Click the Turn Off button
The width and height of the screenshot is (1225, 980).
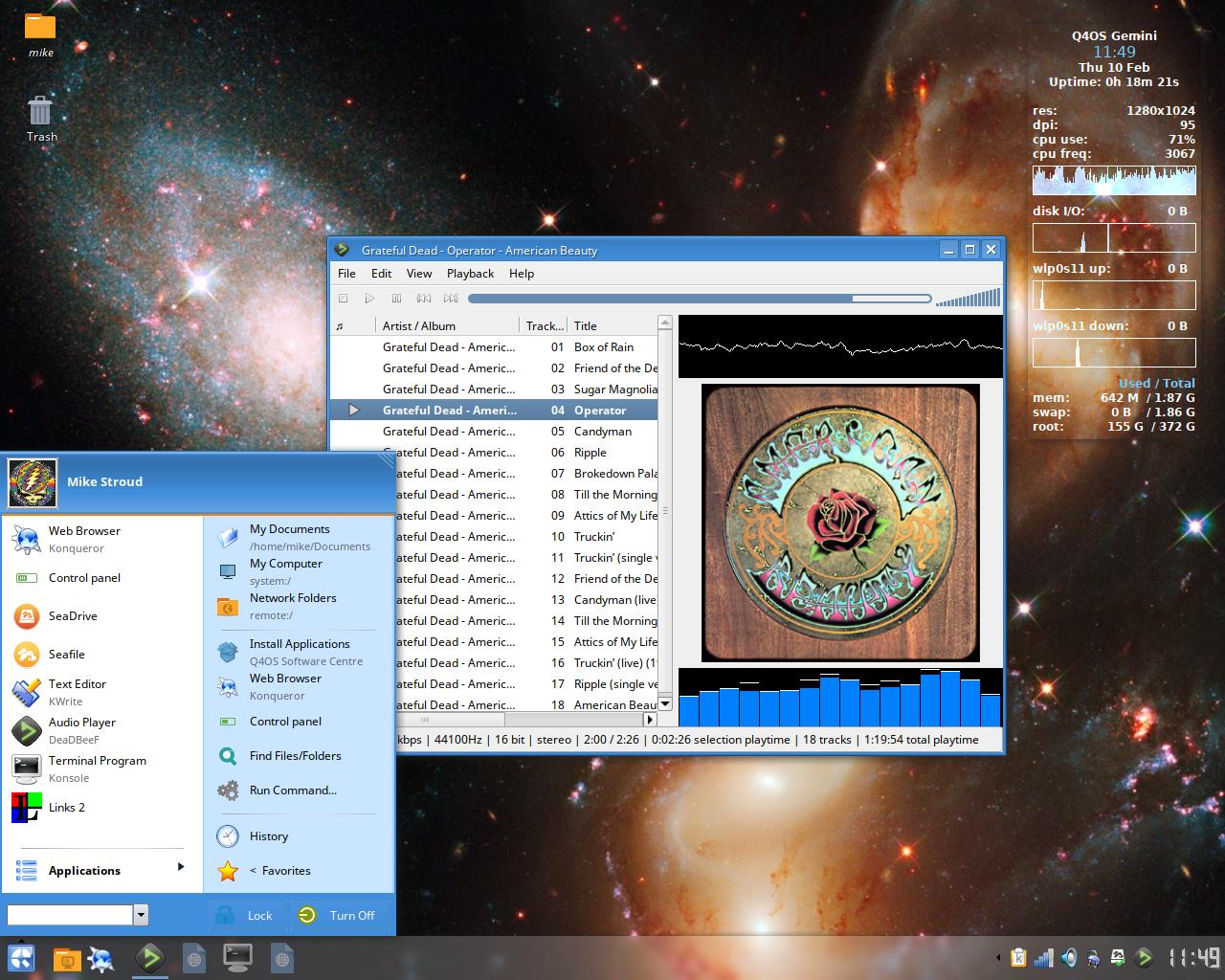coord(339,915)
